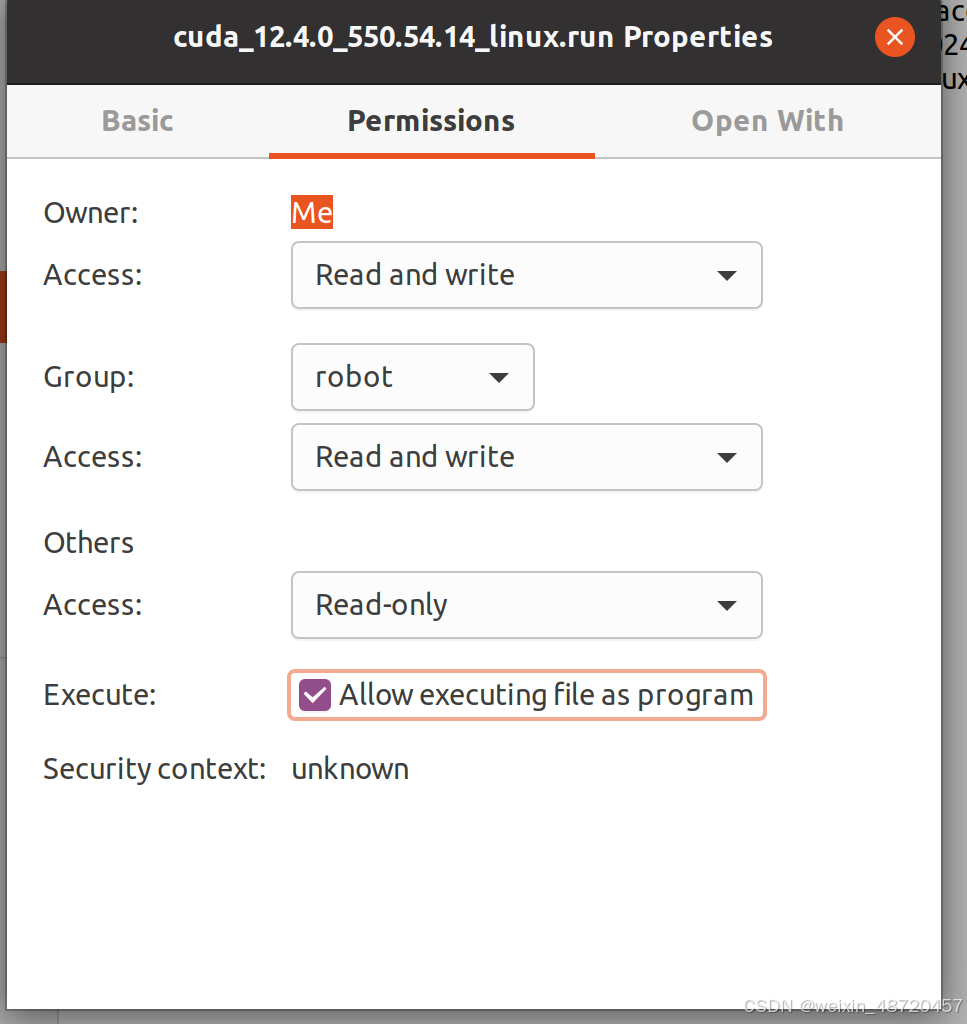Click the orange accent strip on the left edge
The width and height of the screenshot is (967, 1024).
click(x=4, y=307)
